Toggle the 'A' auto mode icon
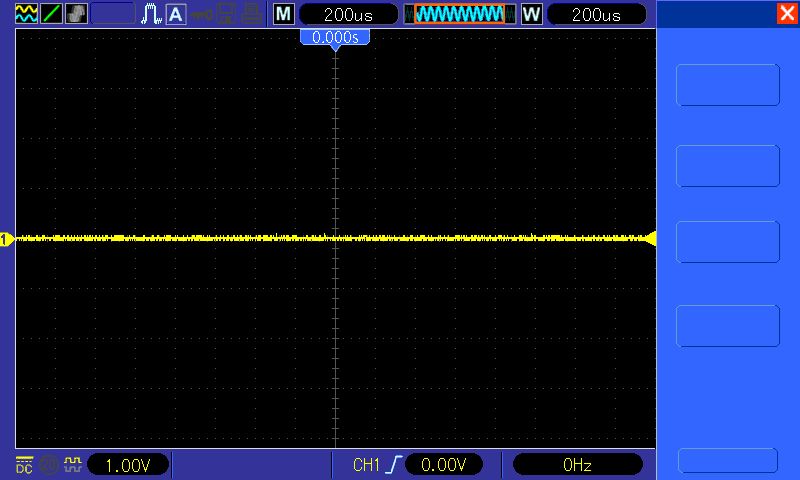The image size is (800, 480). (175, 14)
